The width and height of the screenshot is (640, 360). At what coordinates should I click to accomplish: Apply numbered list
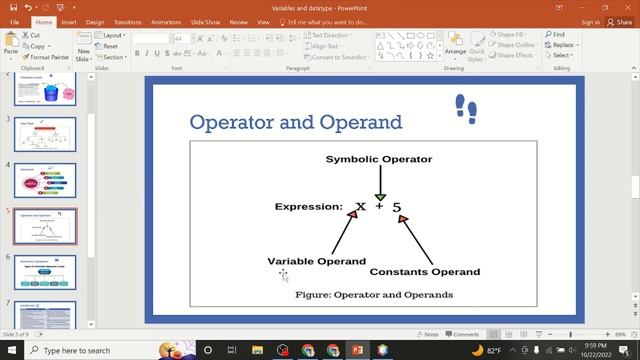252,39
